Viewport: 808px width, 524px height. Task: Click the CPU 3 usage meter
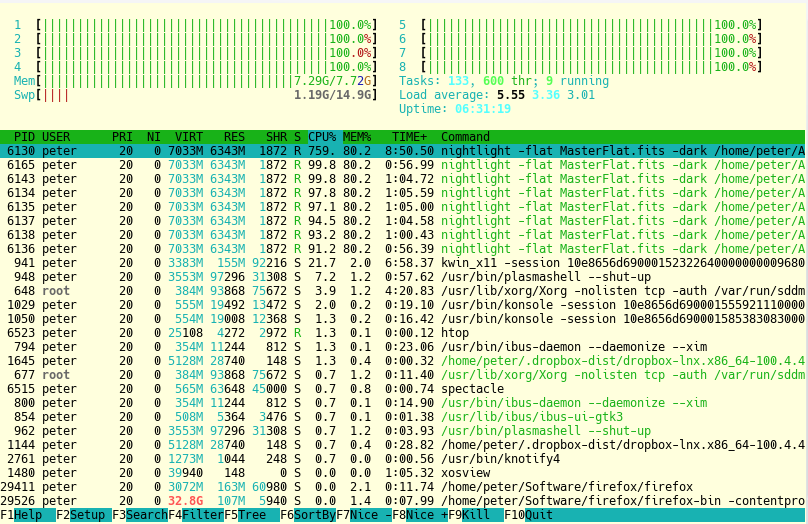click(196, 53)
